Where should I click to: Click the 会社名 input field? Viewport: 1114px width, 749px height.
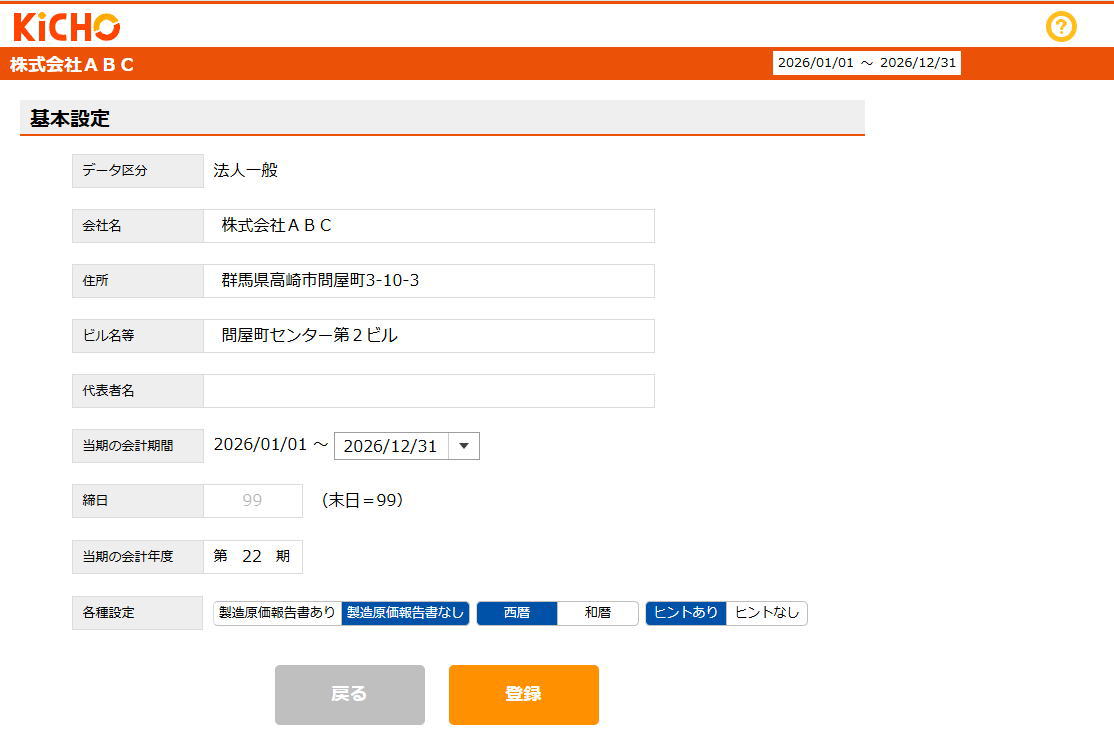pos(429,226)
